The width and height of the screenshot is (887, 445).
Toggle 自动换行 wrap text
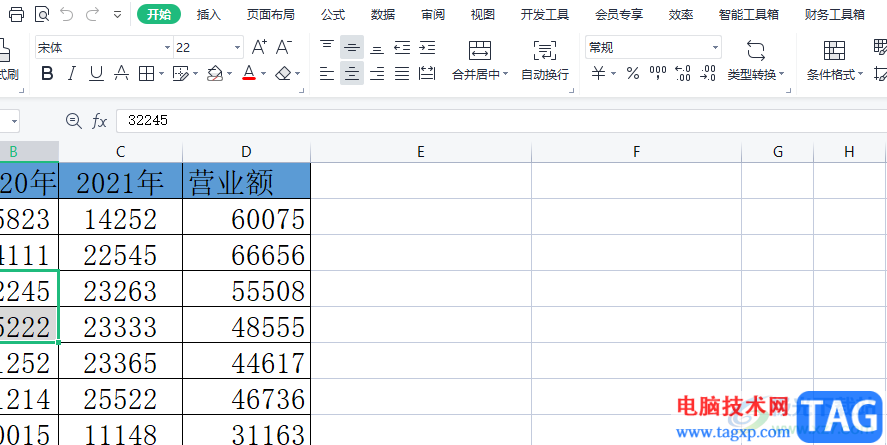pyautogui.click(x=545, y=61)
